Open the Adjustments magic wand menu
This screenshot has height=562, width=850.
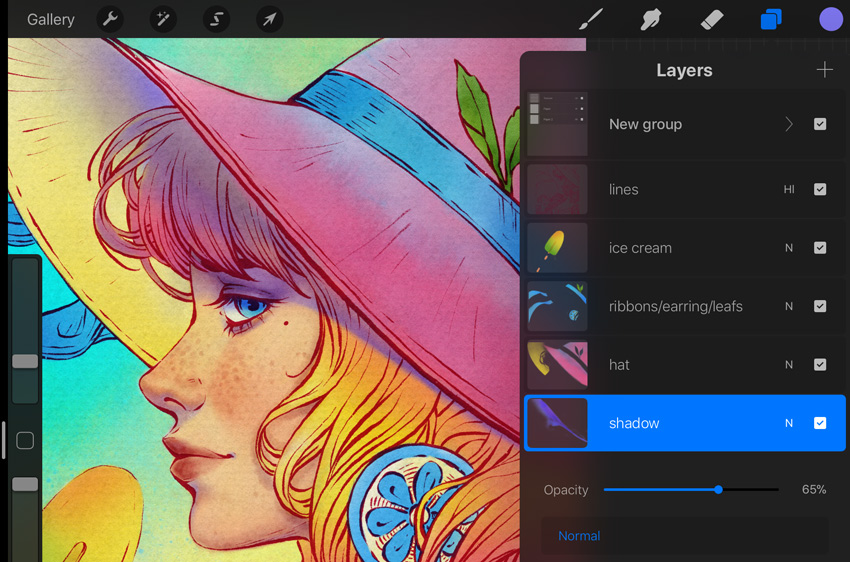tap(163, 20)
